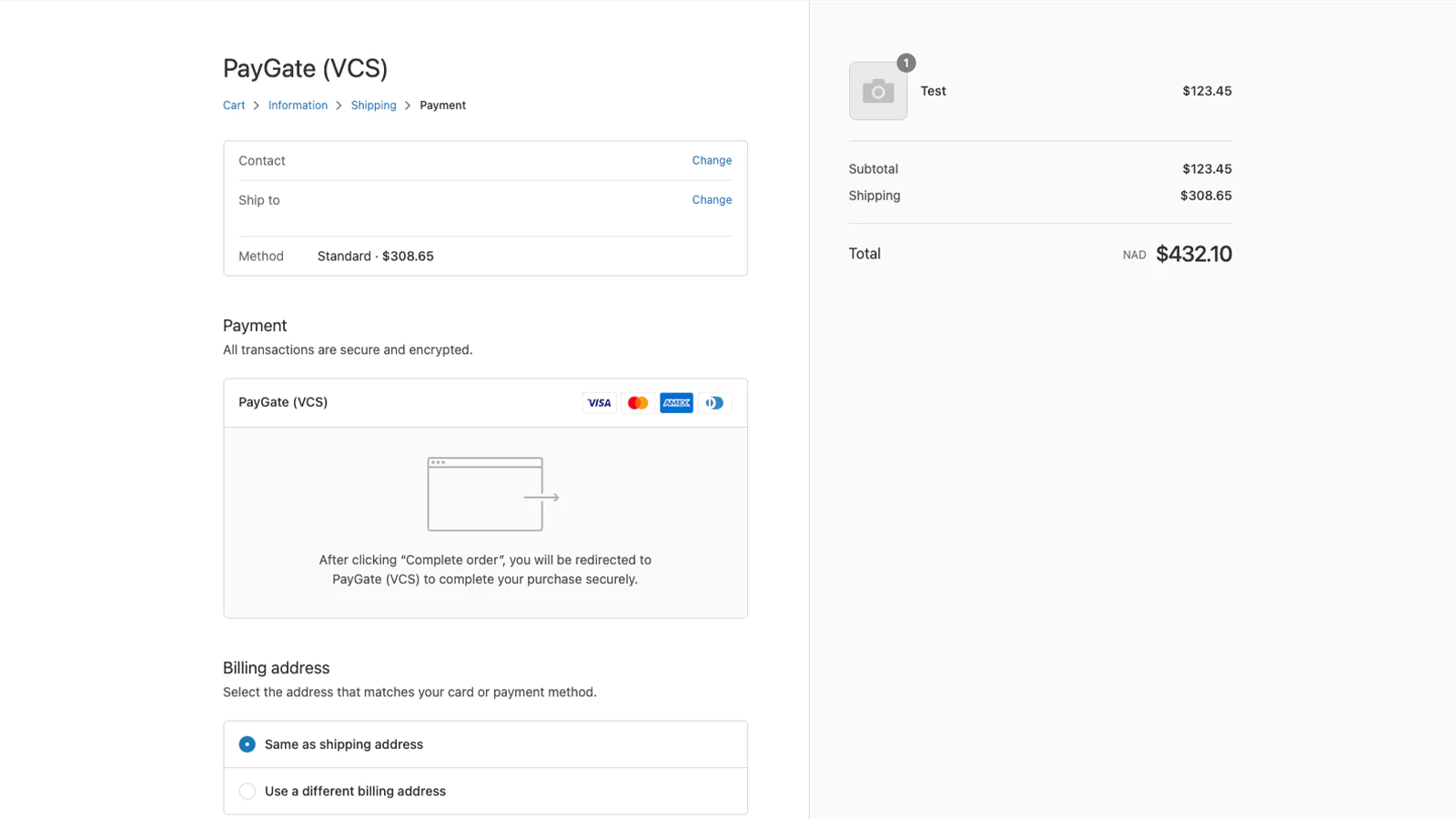Select the PayGate (VCS) payment method row
Viewport: 1456px width, 819px height.
coord(485,403)
